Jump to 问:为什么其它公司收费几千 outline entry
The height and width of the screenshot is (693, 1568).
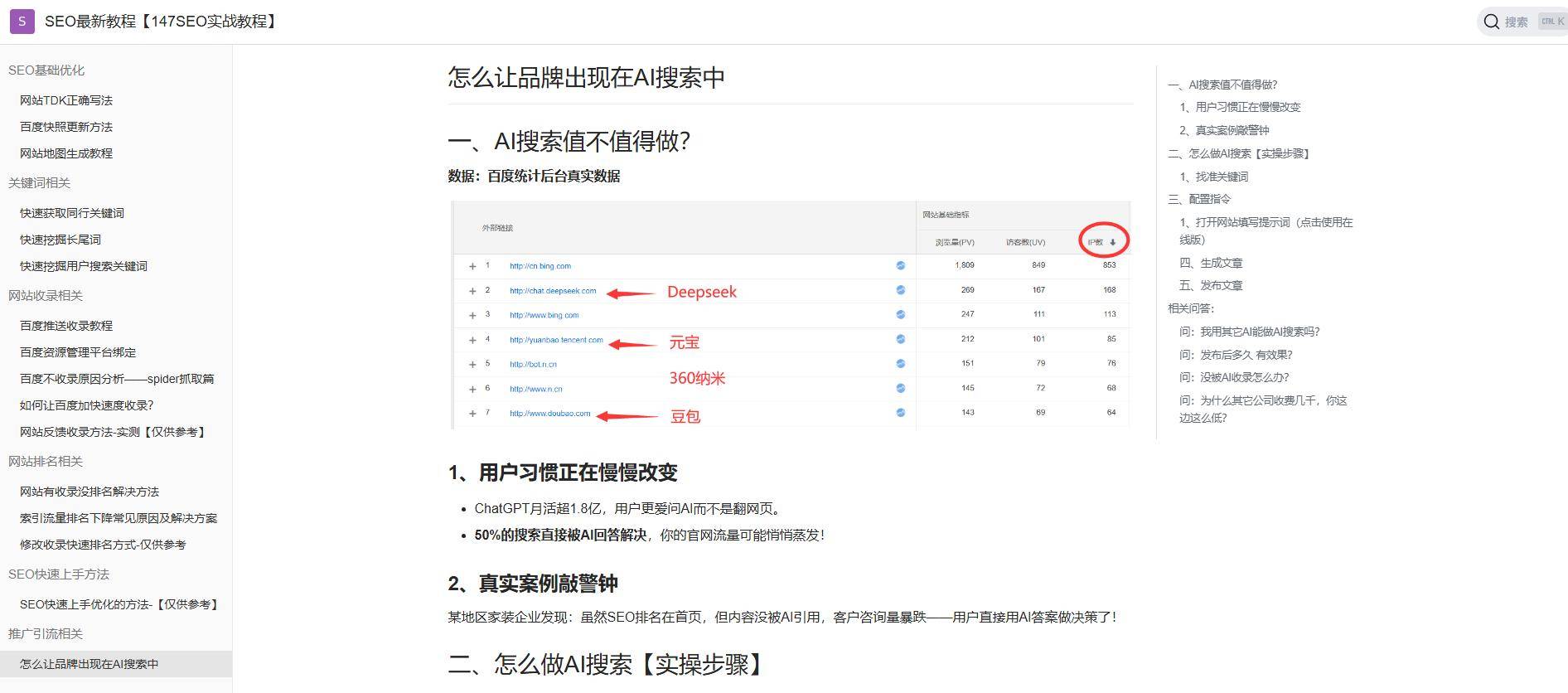(x=1263, y=409)
